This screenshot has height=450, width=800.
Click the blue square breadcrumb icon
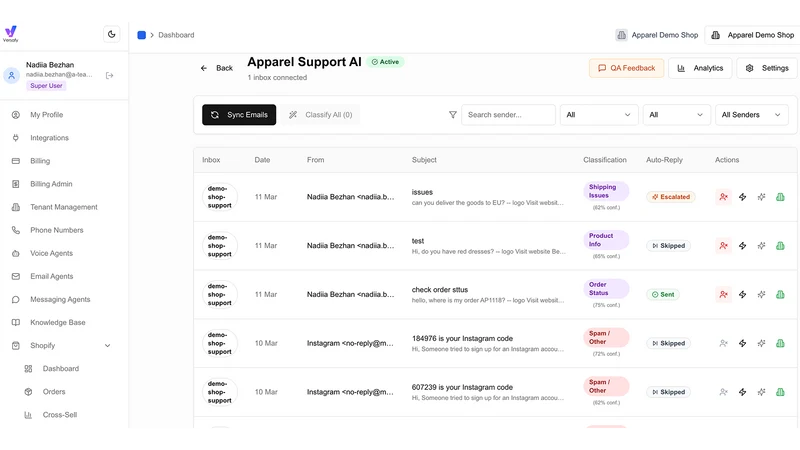[141, 35]
